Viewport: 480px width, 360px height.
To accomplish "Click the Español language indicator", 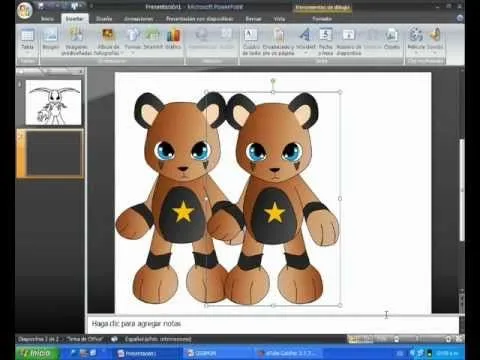I will 158,339.
